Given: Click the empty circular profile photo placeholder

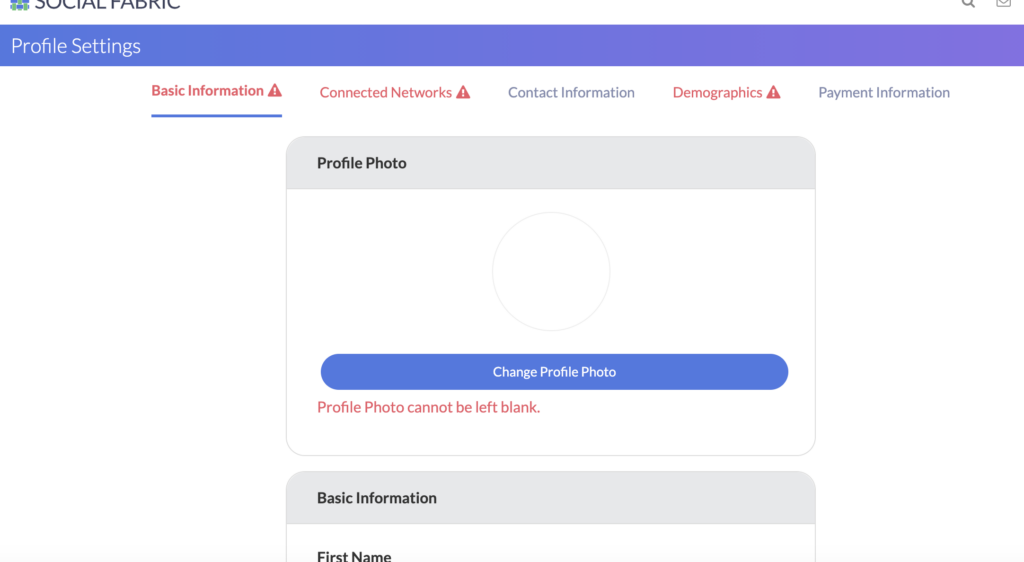Looking at the screenshot, I should coord(551,272).
